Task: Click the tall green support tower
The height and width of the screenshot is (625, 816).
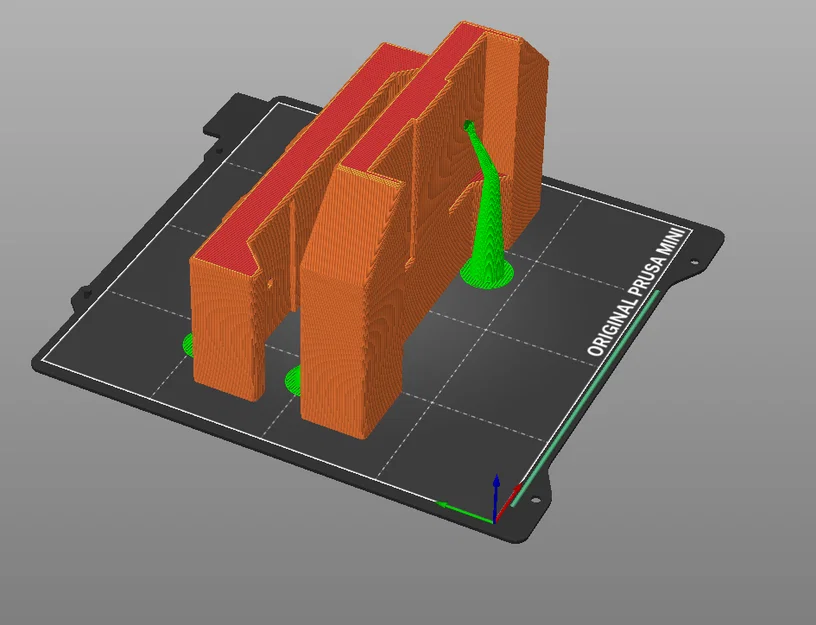Action: click(x=488, y=208)
